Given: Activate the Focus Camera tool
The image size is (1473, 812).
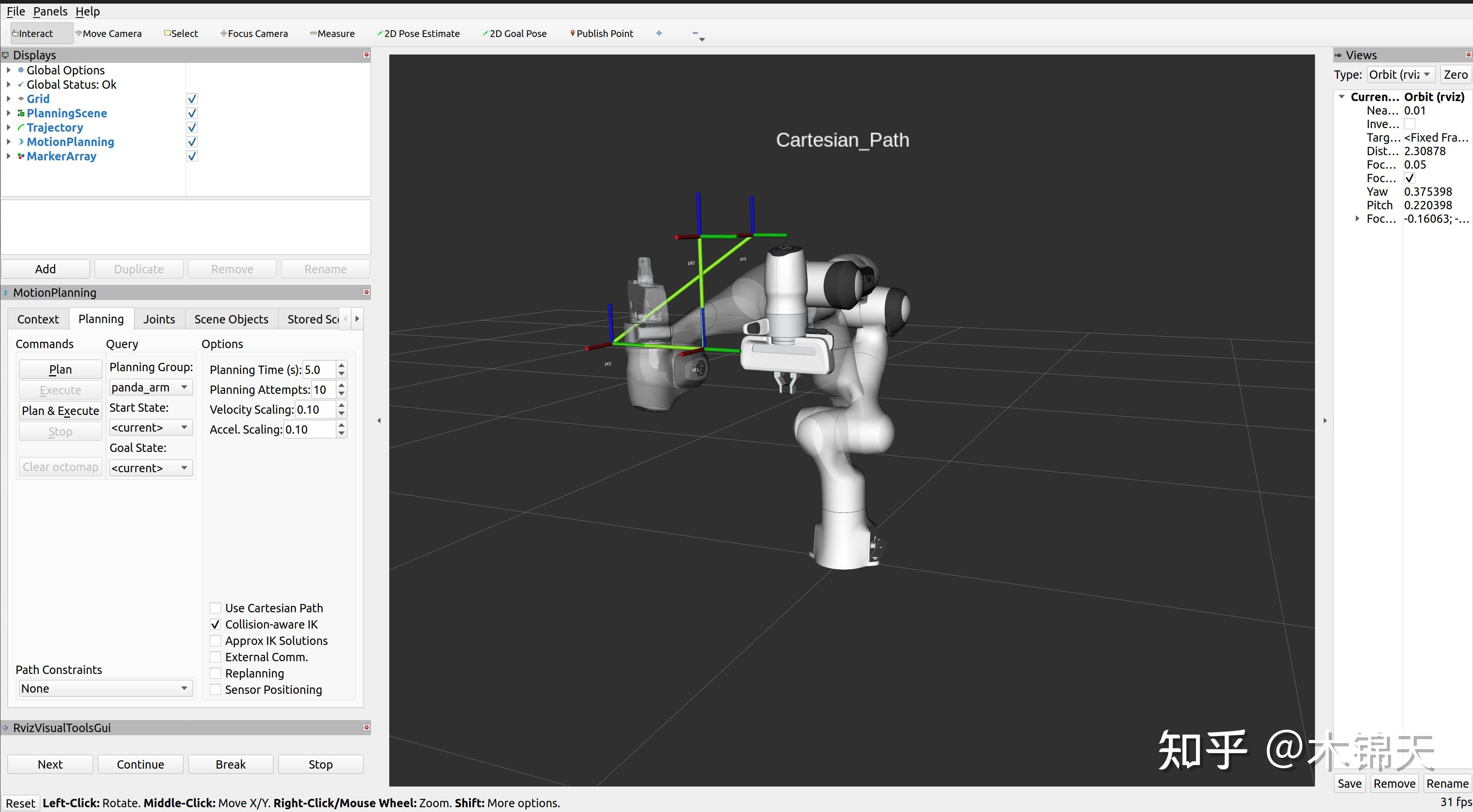Looking at the screenshot, I should coord(254,34).
